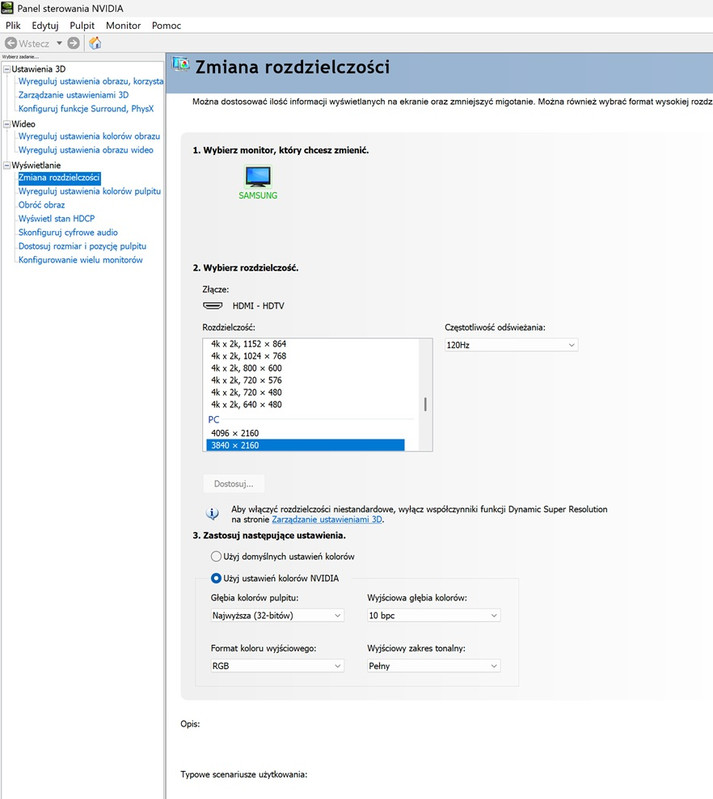Click the resolution list scrollbar thumb
This screenshot has height=799, width=713.
click(425, 405)
